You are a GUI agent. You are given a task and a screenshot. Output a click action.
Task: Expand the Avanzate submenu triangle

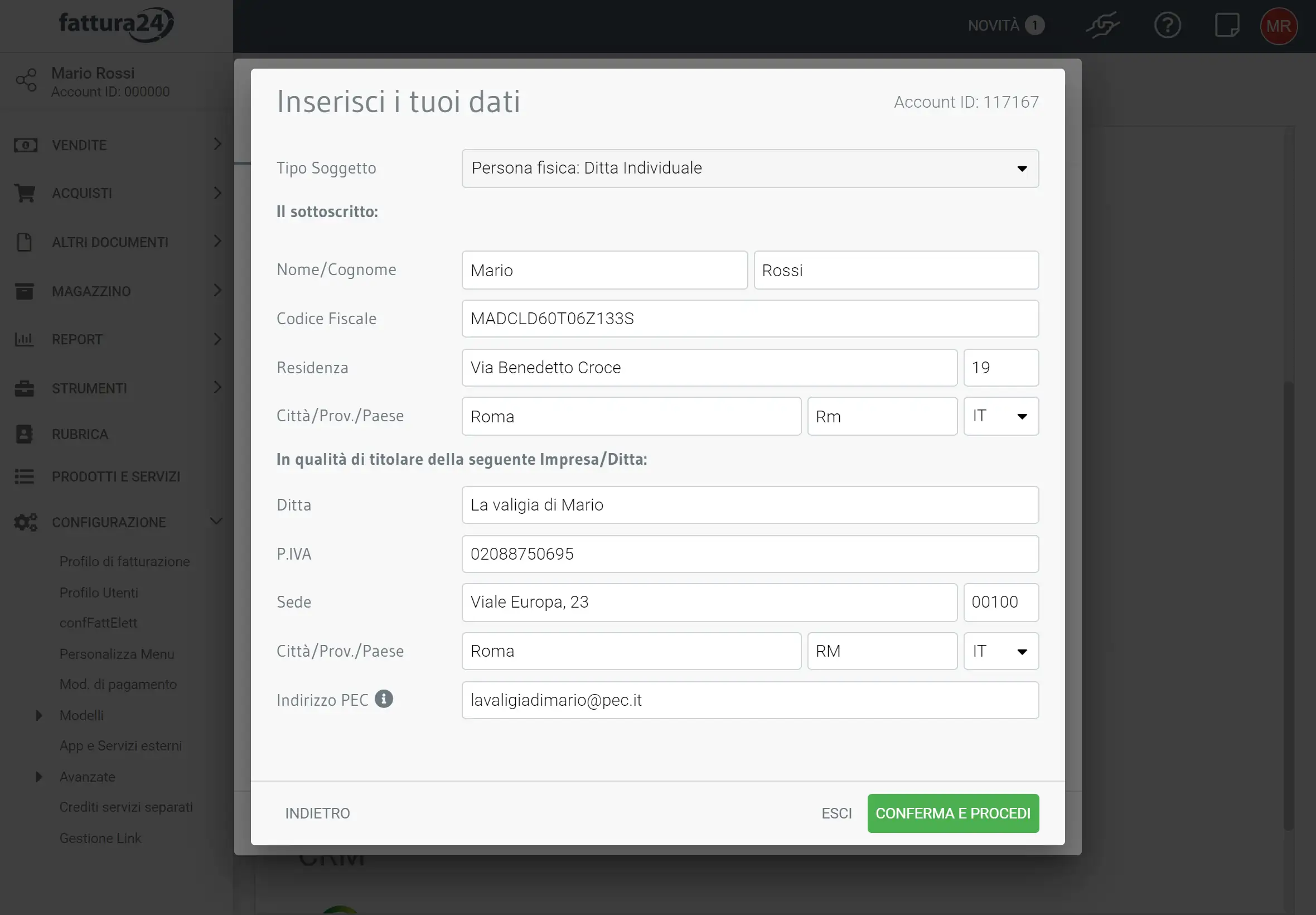[x=38, y=777]
